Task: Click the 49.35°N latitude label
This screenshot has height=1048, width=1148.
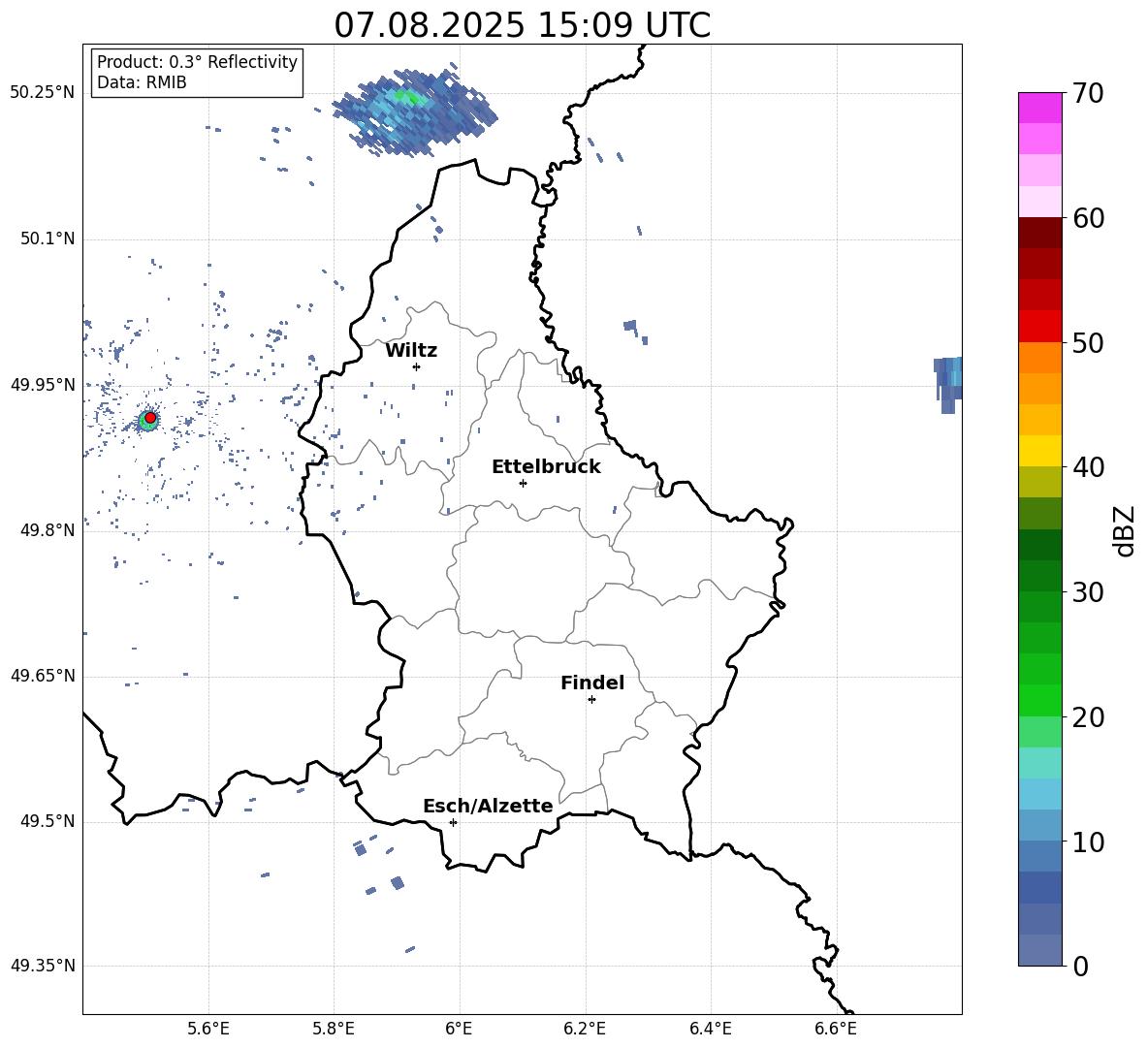Action: [x=44, y=966]
